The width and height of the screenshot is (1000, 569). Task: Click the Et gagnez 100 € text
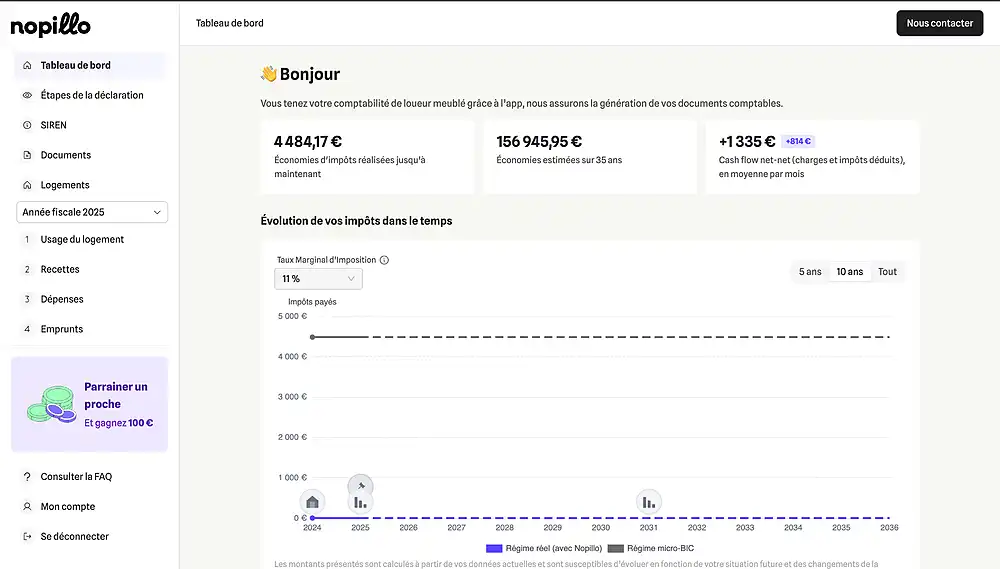tap(119, 423)
